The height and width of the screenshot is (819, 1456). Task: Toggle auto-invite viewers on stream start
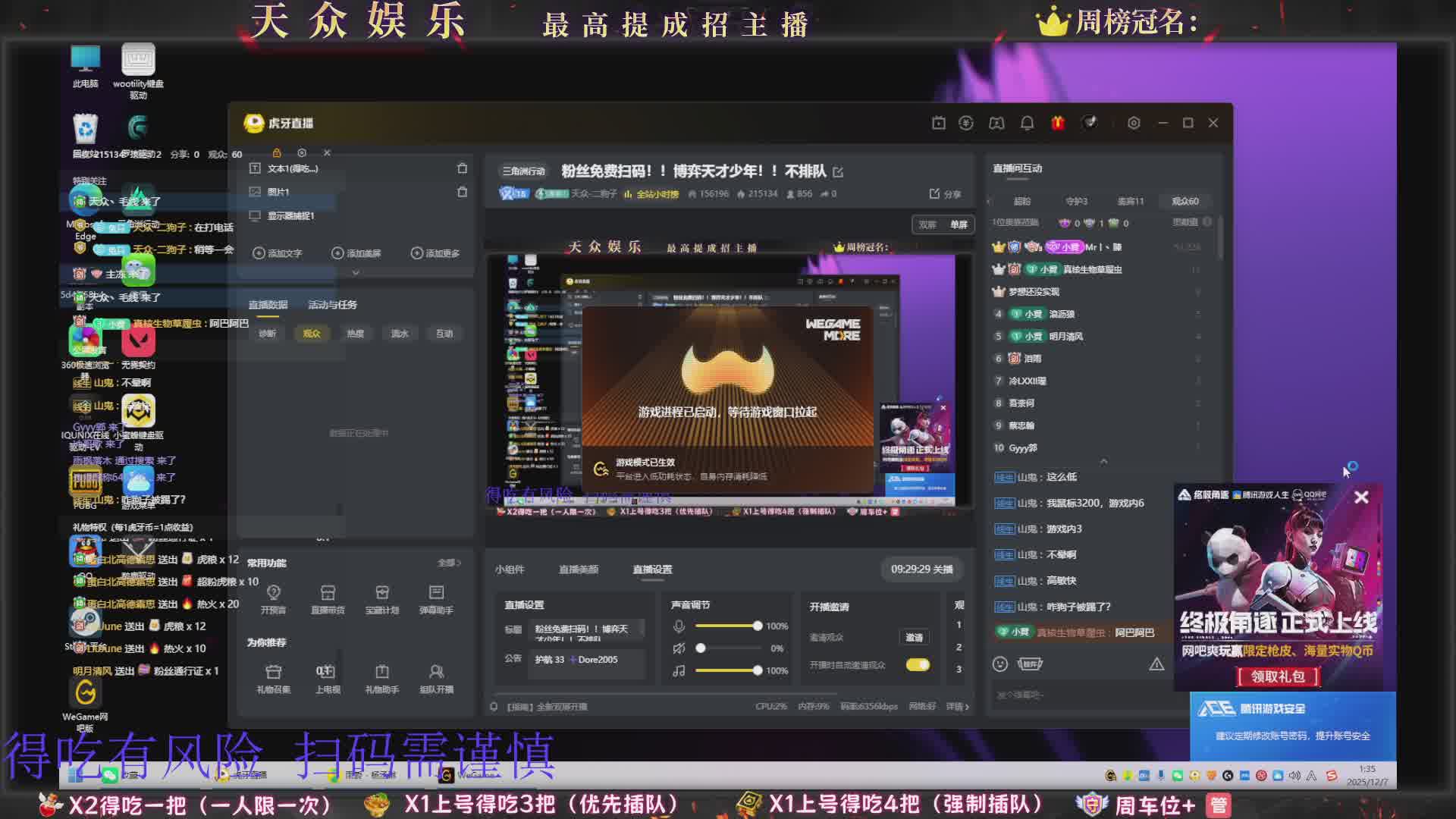pyautogui.click(x=918, y=665)
